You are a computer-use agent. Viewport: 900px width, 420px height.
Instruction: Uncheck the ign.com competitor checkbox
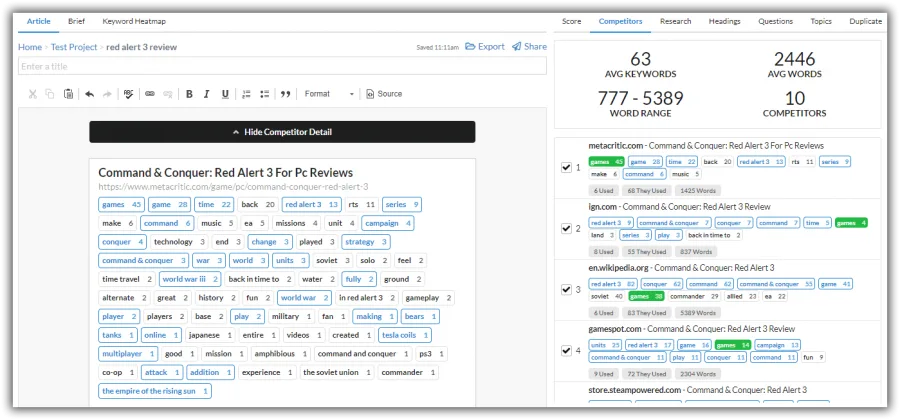(566, 228)
